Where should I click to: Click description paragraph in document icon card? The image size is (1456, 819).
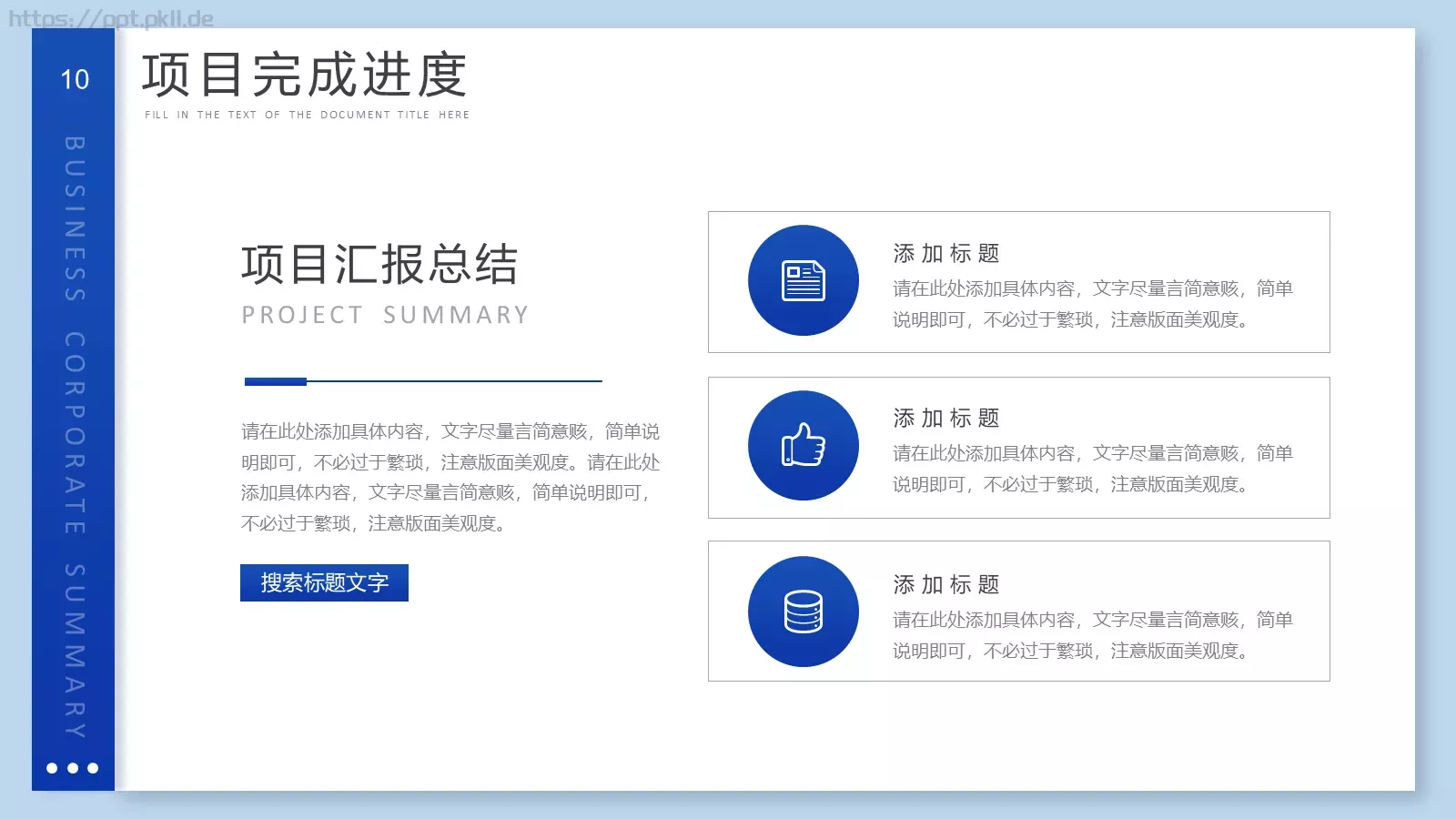click(x=1093, y=304)
